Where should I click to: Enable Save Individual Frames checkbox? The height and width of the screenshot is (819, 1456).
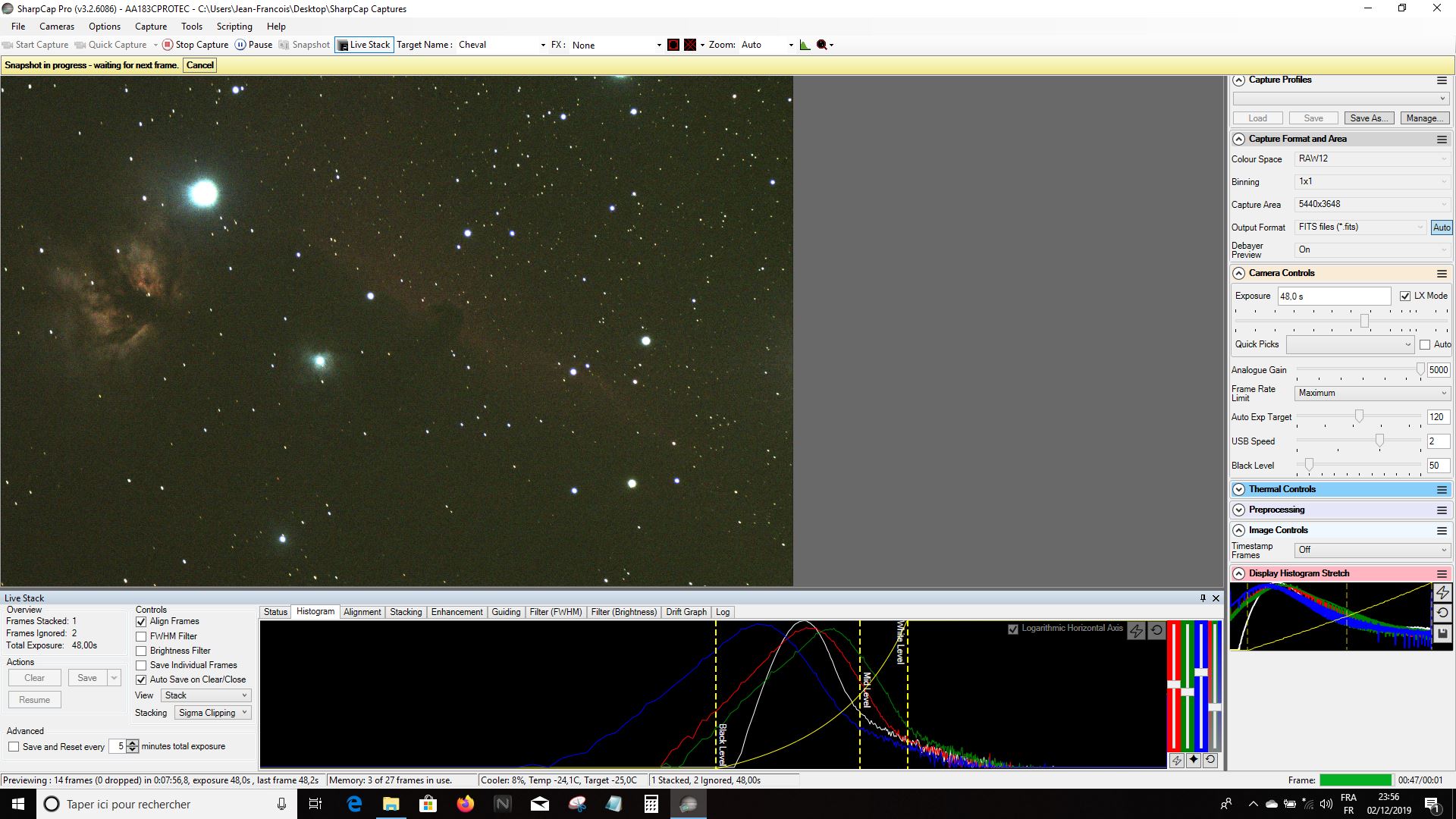[x=141, y=665]
